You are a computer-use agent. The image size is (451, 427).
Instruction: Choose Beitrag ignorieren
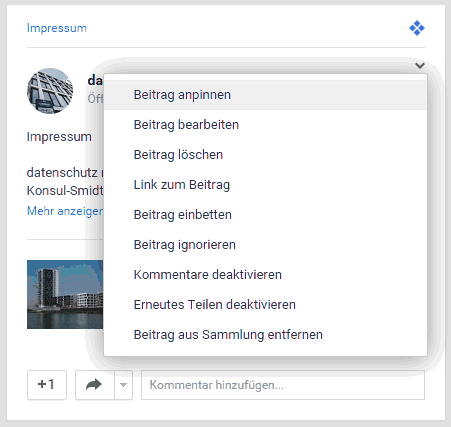tap(265, 245)
